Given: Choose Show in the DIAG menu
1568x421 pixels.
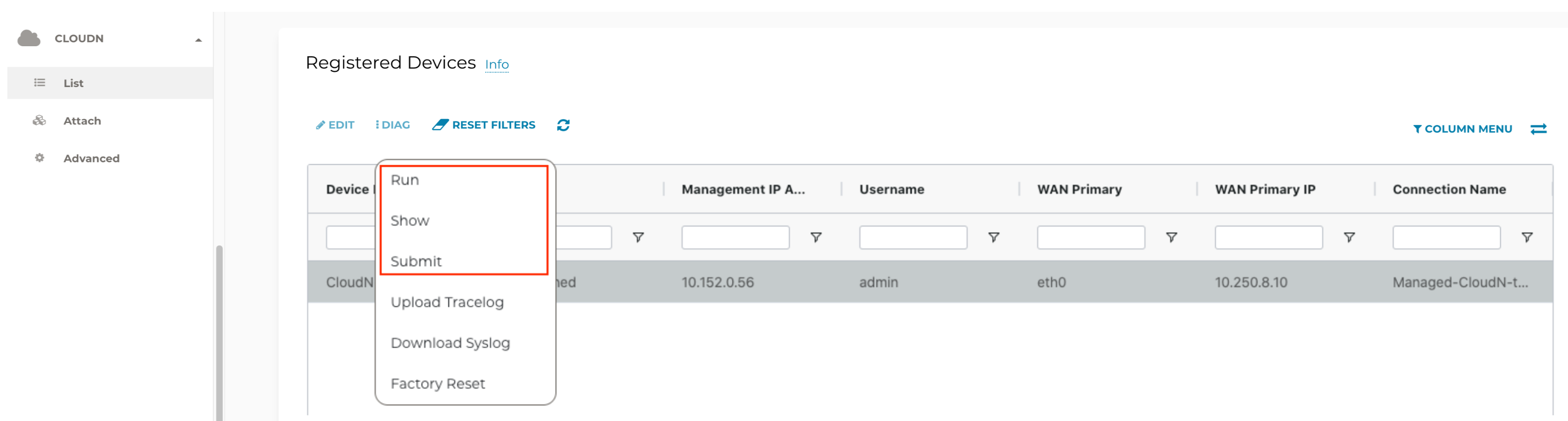Looking at the screenshot, I should (x=409, y=220).
